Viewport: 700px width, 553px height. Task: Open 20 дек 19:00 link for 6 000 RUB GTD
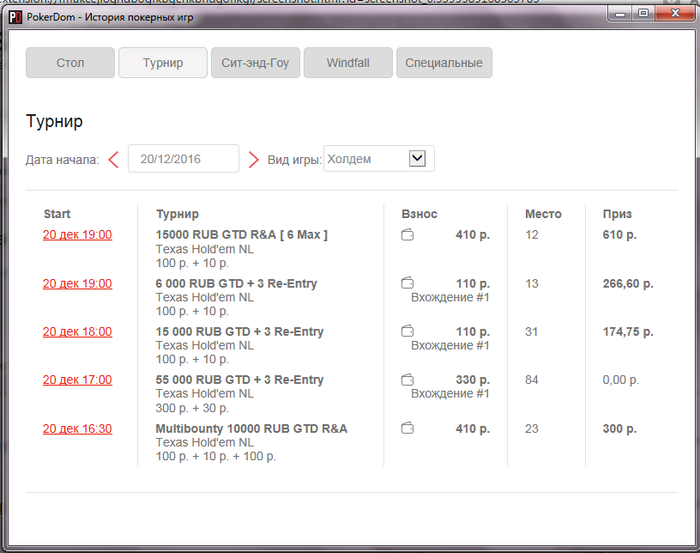[77, 283]
